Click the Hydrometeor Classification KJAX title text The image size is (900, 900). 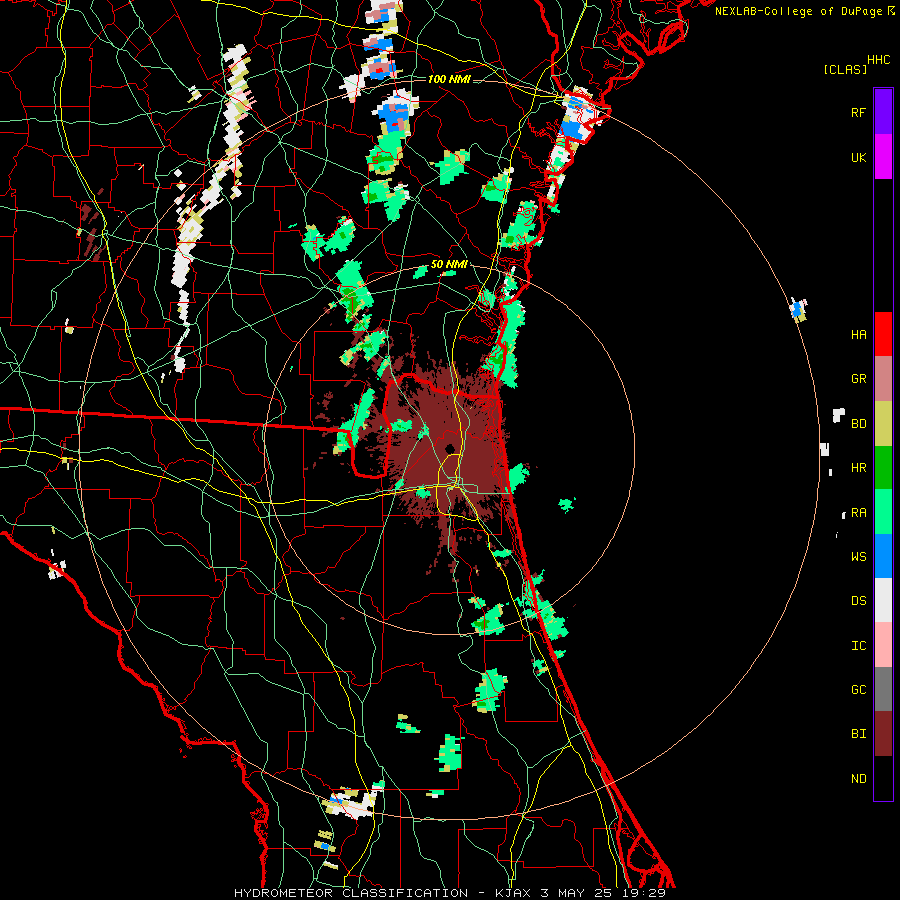[x=449, y=893]
